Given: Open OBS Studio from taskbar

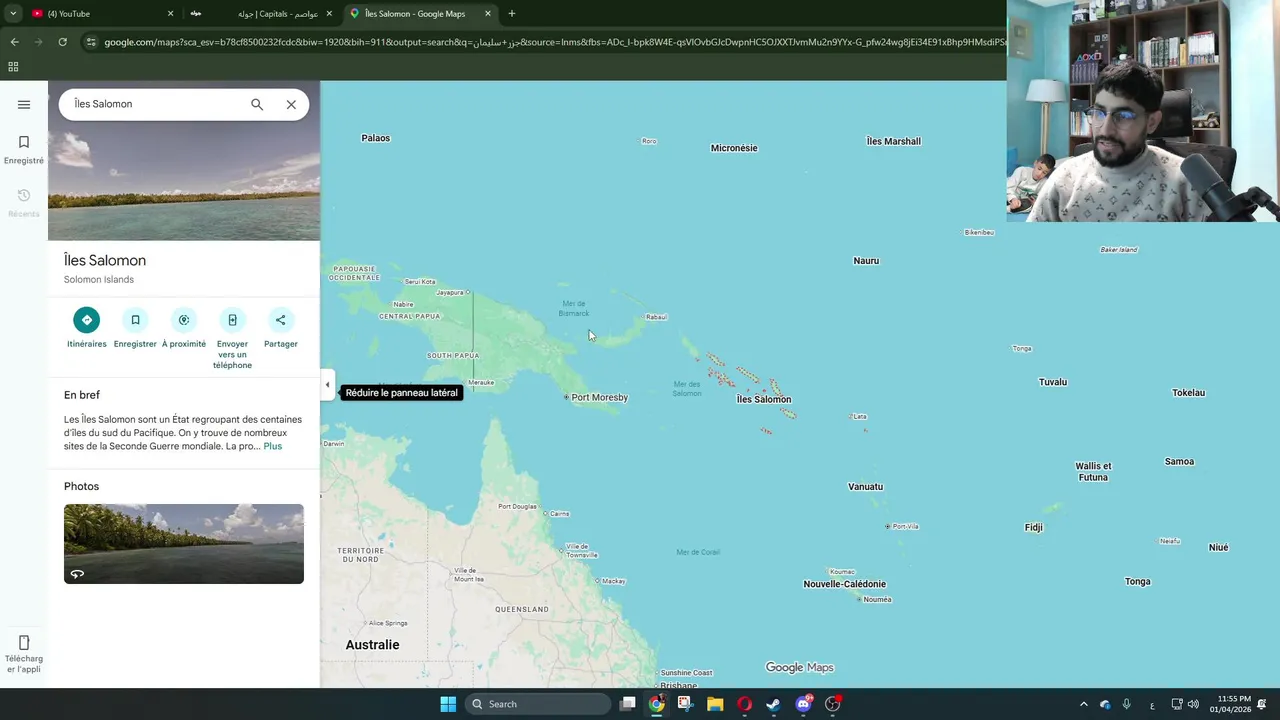Looking at the screenshot, I should coord(832,704).
